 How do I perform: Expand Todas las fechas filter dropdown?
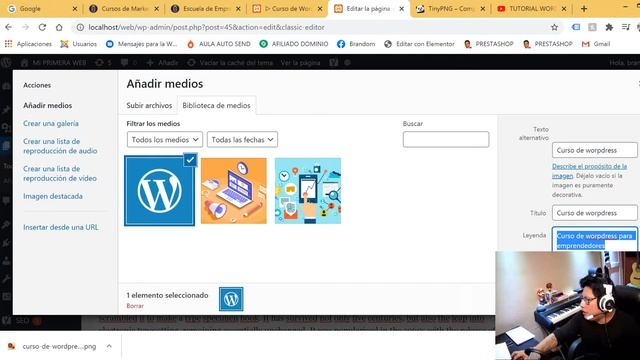tap(242, 140)
